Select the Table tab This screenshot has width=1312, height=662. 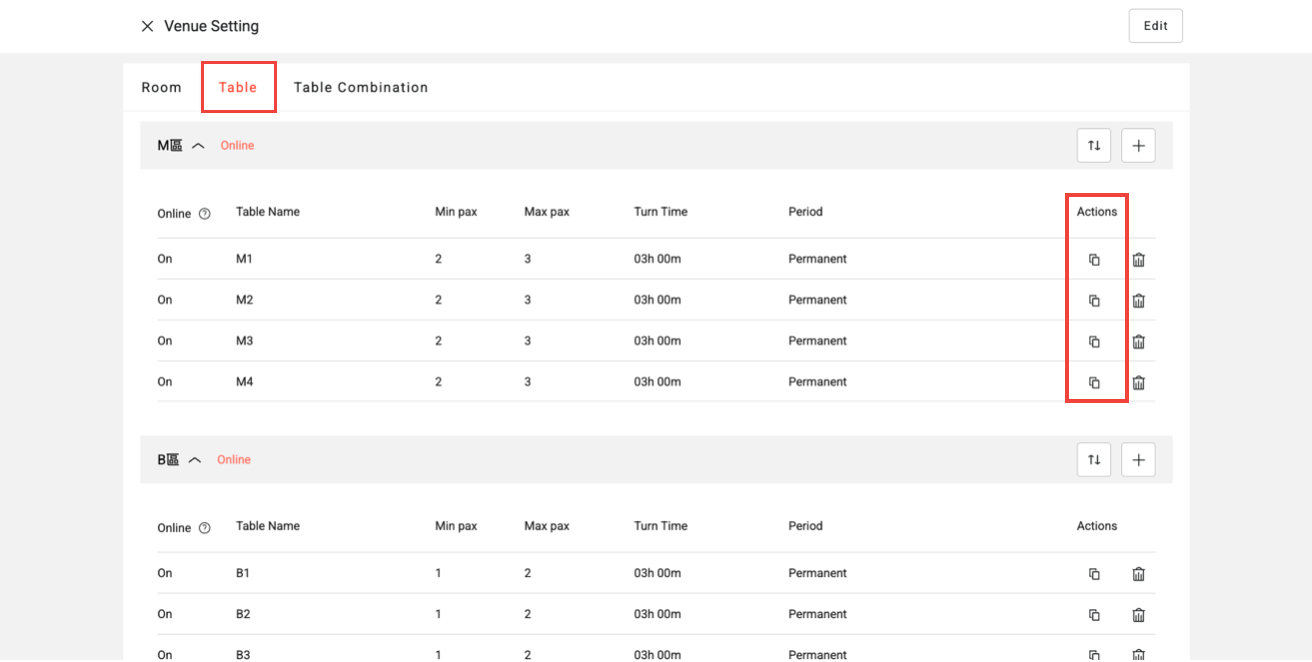[238, 88]
